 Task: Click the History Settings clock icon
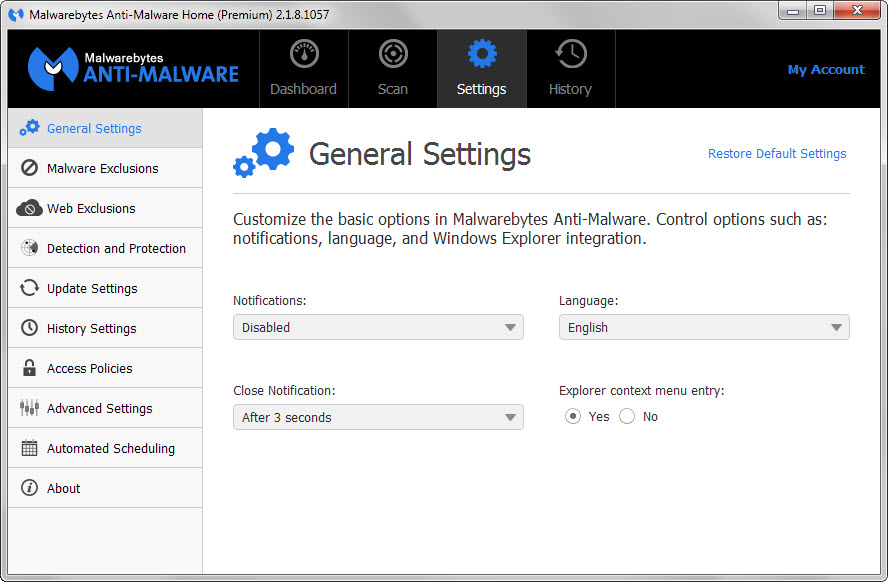29,328
